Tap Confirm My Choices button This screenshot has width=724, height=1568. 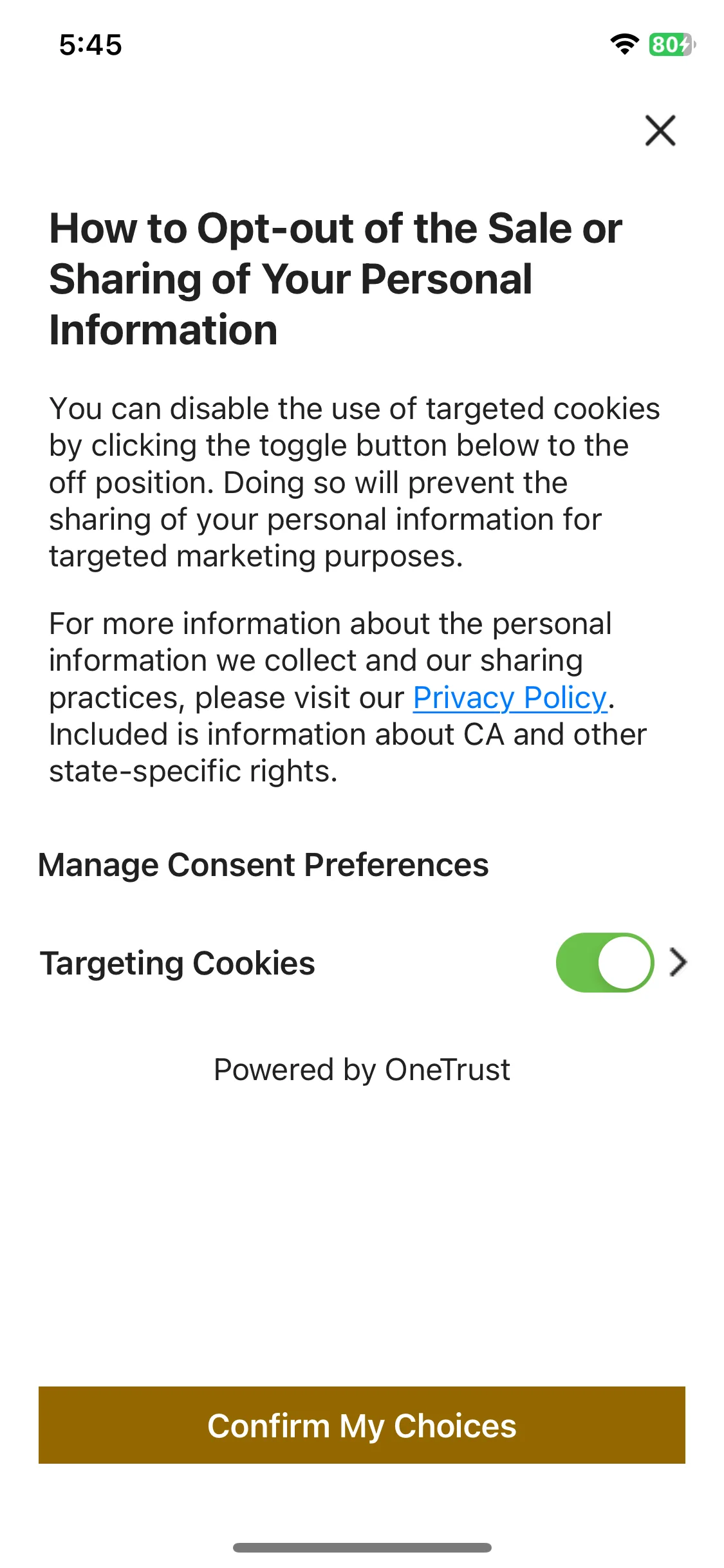[x=362, y=1425]
